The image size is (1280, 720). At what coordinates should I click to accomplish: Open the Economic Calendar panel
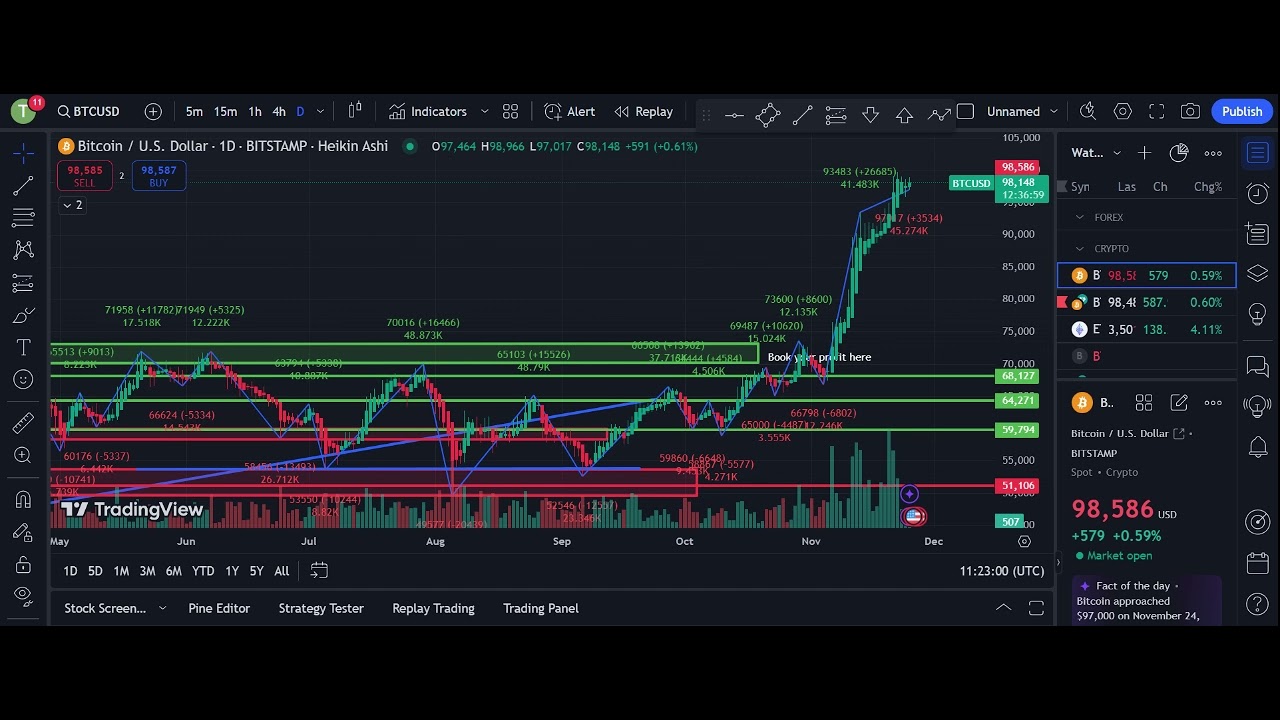[1258, 563]
